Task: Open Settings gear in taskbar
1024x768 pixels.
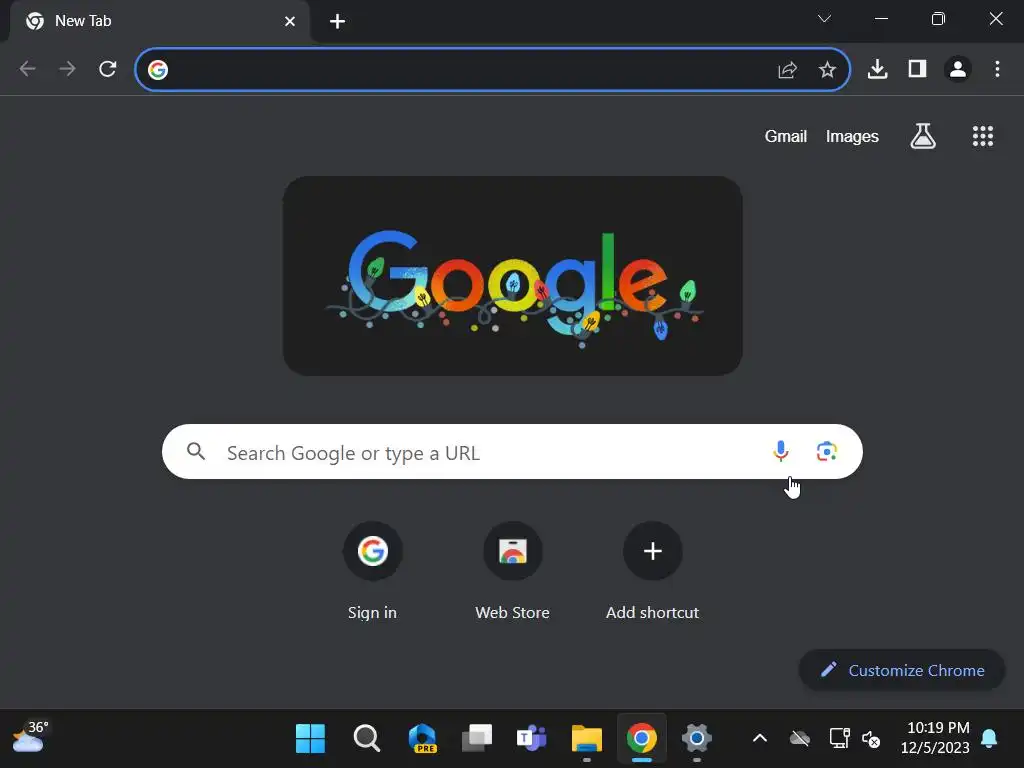Action: pos(697,739)
